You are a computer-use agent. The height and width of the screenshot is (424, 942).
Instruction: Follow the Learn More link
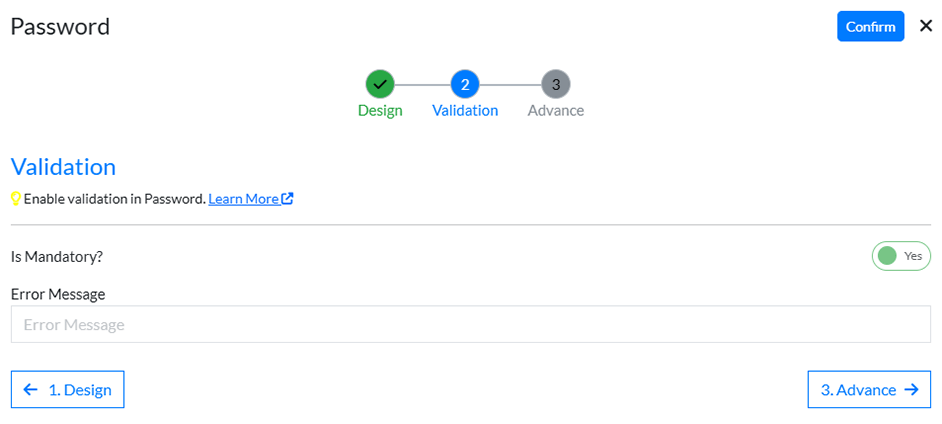(x=243, y=198)
